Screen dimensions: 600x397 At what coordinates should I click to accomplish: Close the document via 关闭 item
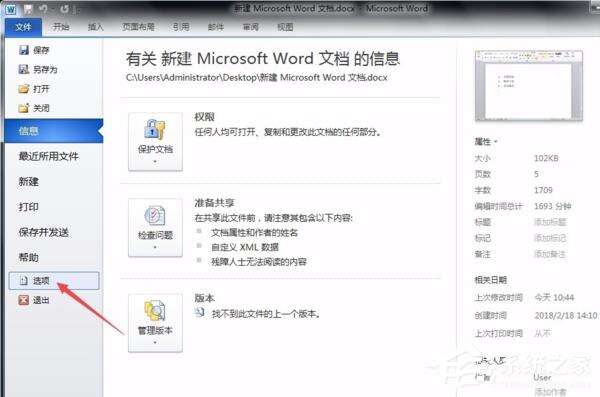tap(34, 108)
